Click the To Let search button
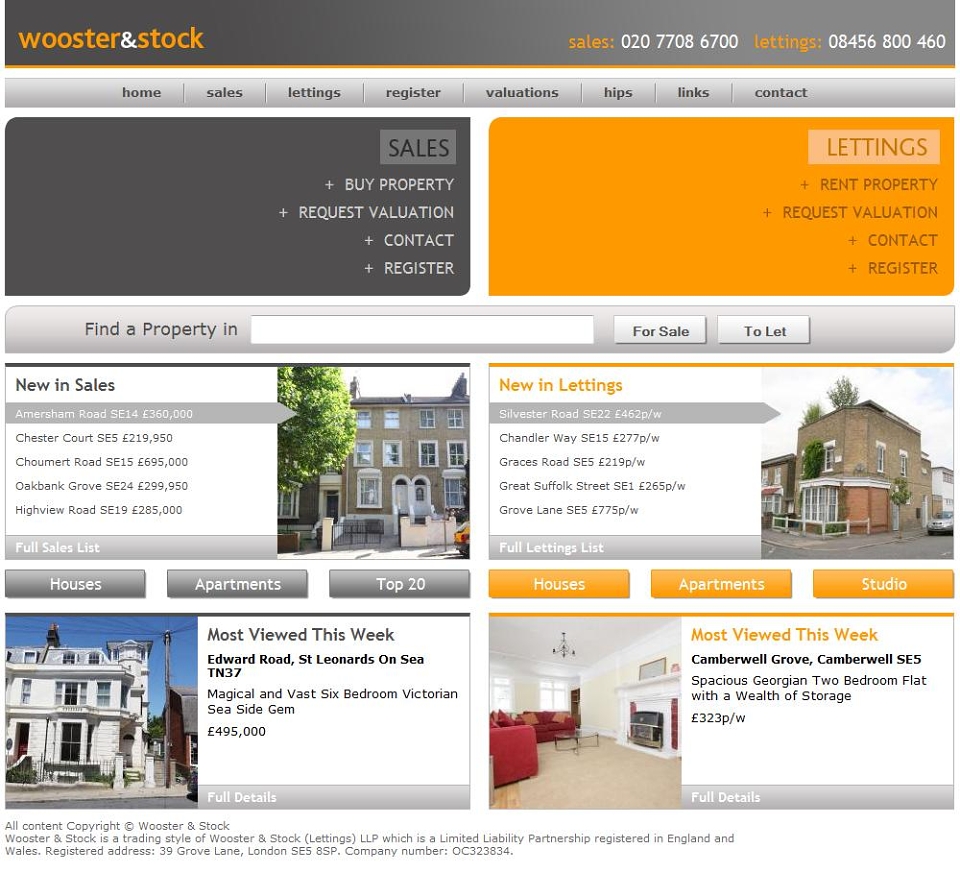The width and height of the screenshot is (960, 873). click(x=764, y=331)
